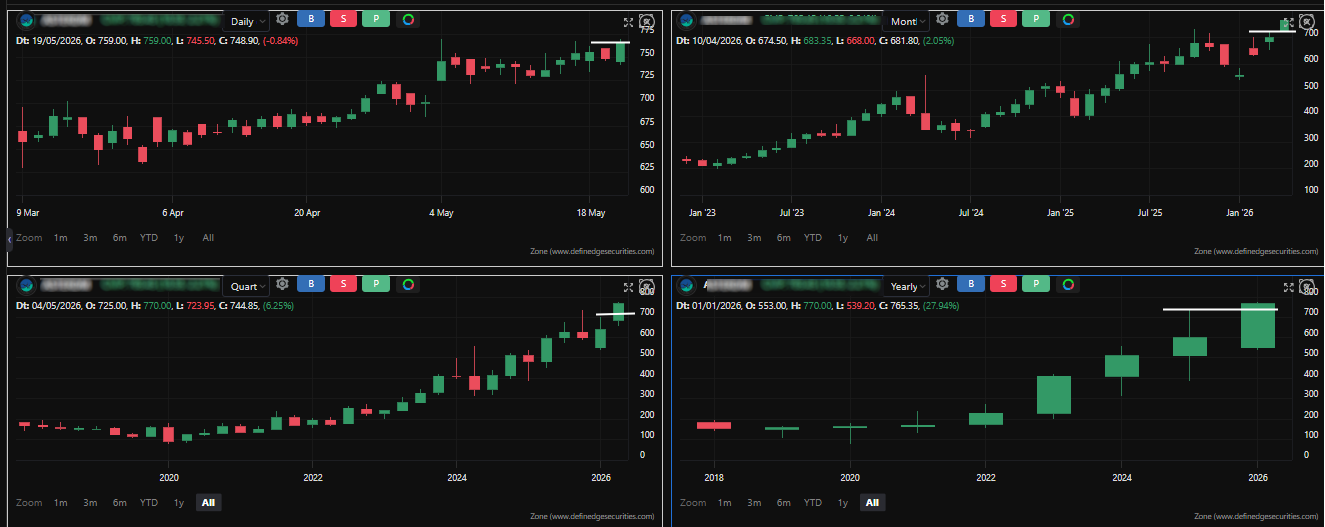The image size is (1325, 527).
Task: Click red S sell button on Monthly chart
Action: pyautogui.click(x=1003, y=20)
